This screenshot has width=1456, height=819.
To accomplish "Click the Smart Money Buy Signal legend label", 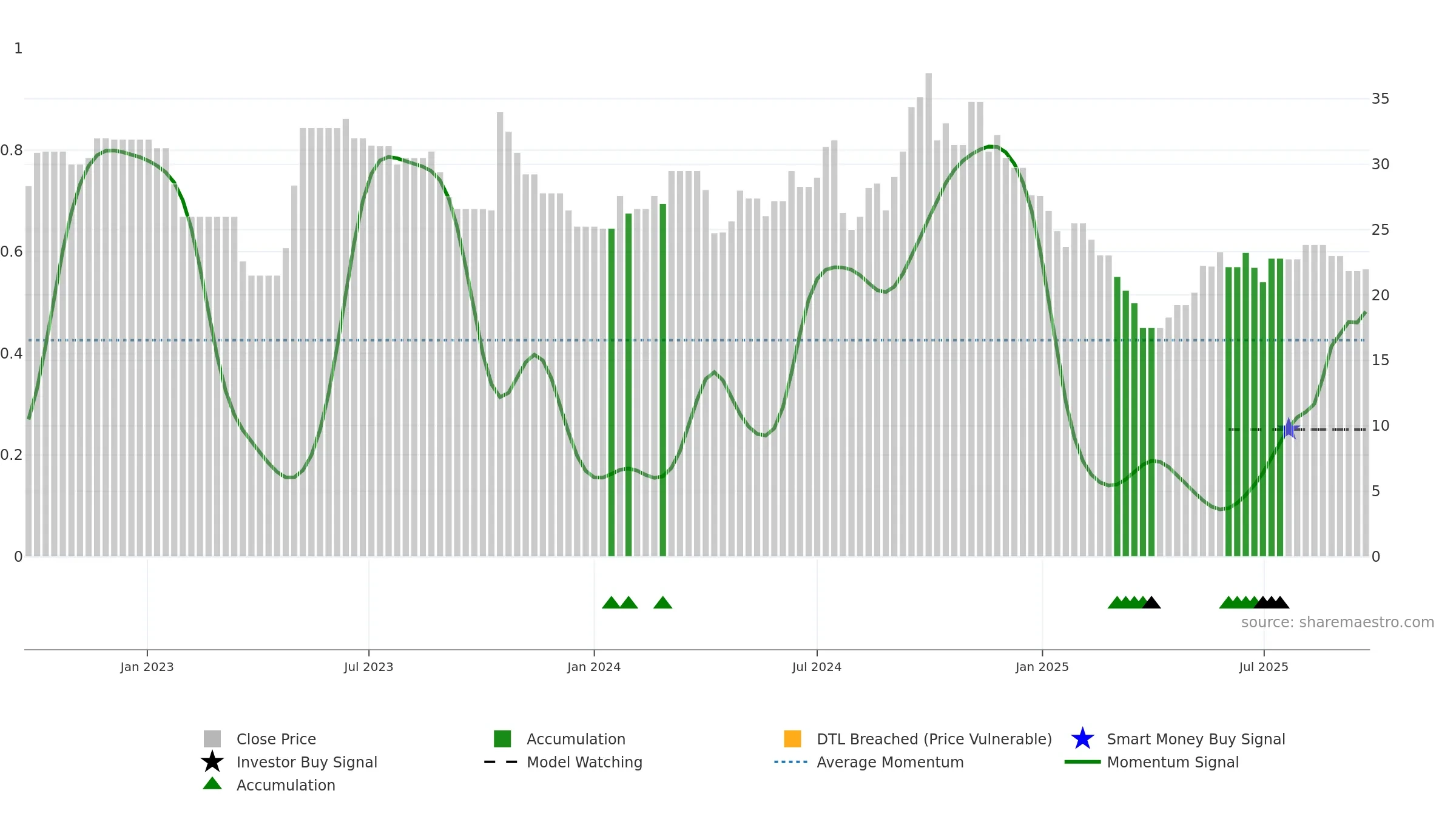I will (x=1196, y=739).
